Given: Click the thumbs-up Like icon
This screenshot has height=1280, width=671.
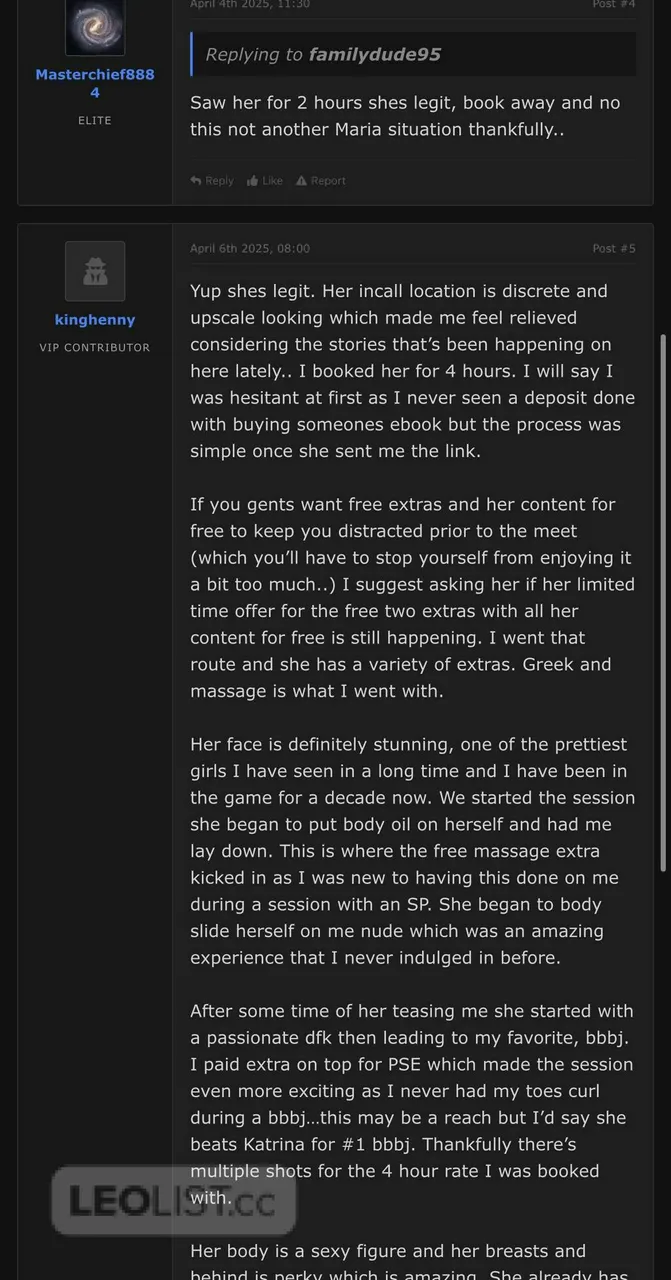Looking at the screenshot, I should tap(253, 181).
